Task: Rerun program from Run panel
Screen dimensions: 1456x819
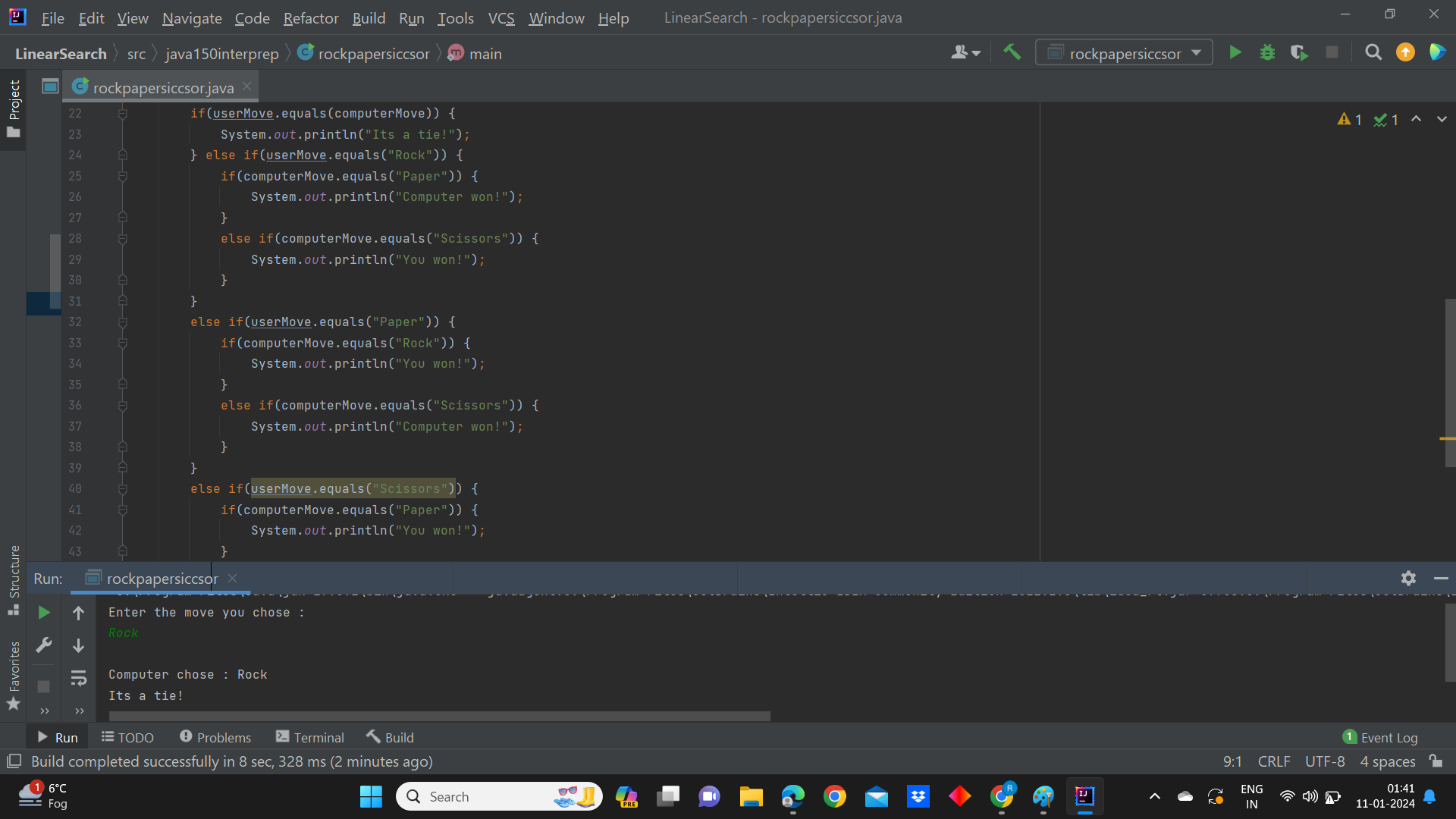Action: coord(44,613)
